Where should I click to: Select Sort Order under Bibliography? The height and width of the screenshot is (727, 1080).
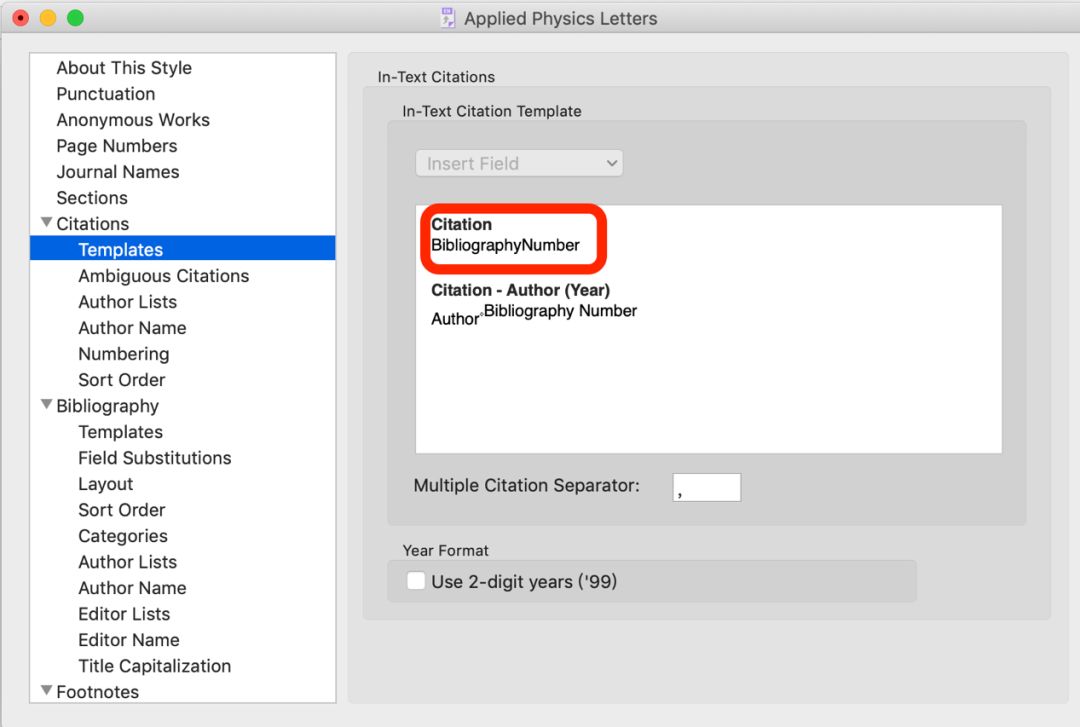click(x=121, y=510)
